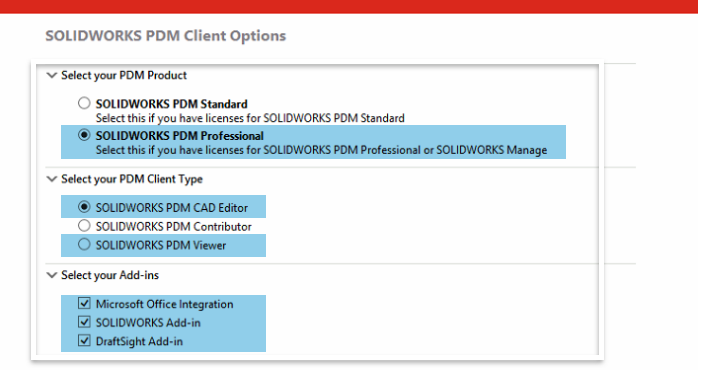723x370 pixels.
Task: Choose the SOLIDWORKS PDM Viewer option
Action: point(84,245)
